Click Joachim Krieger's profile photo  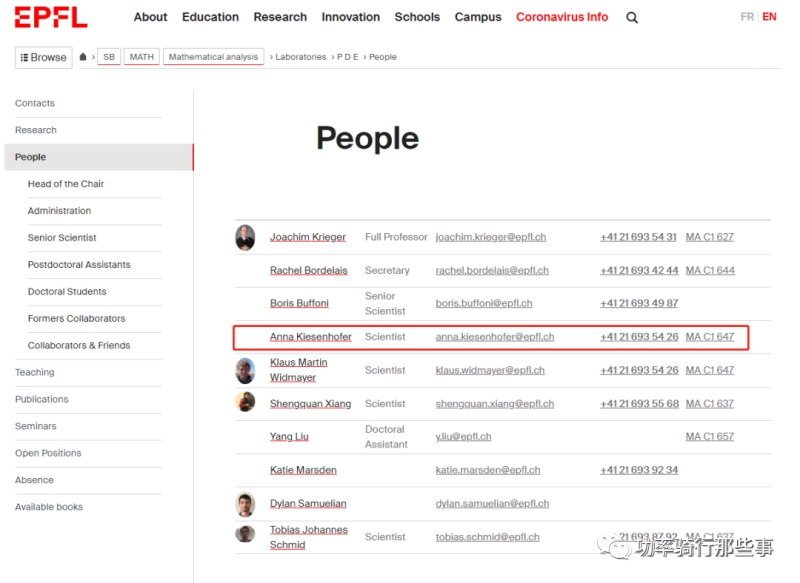(245, 237)
